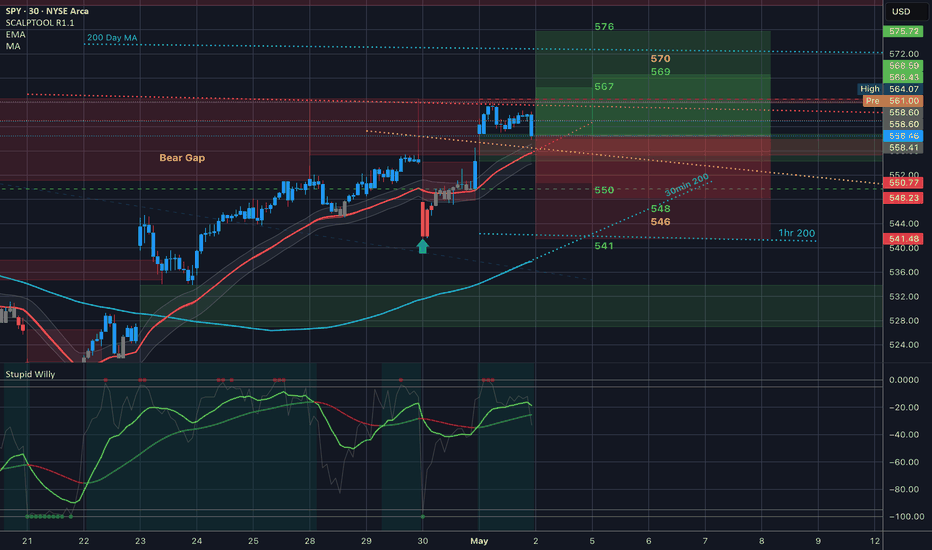Click −80.00 on the Willy scale
The width and height of the screenshot is (932, 550).
903,489
